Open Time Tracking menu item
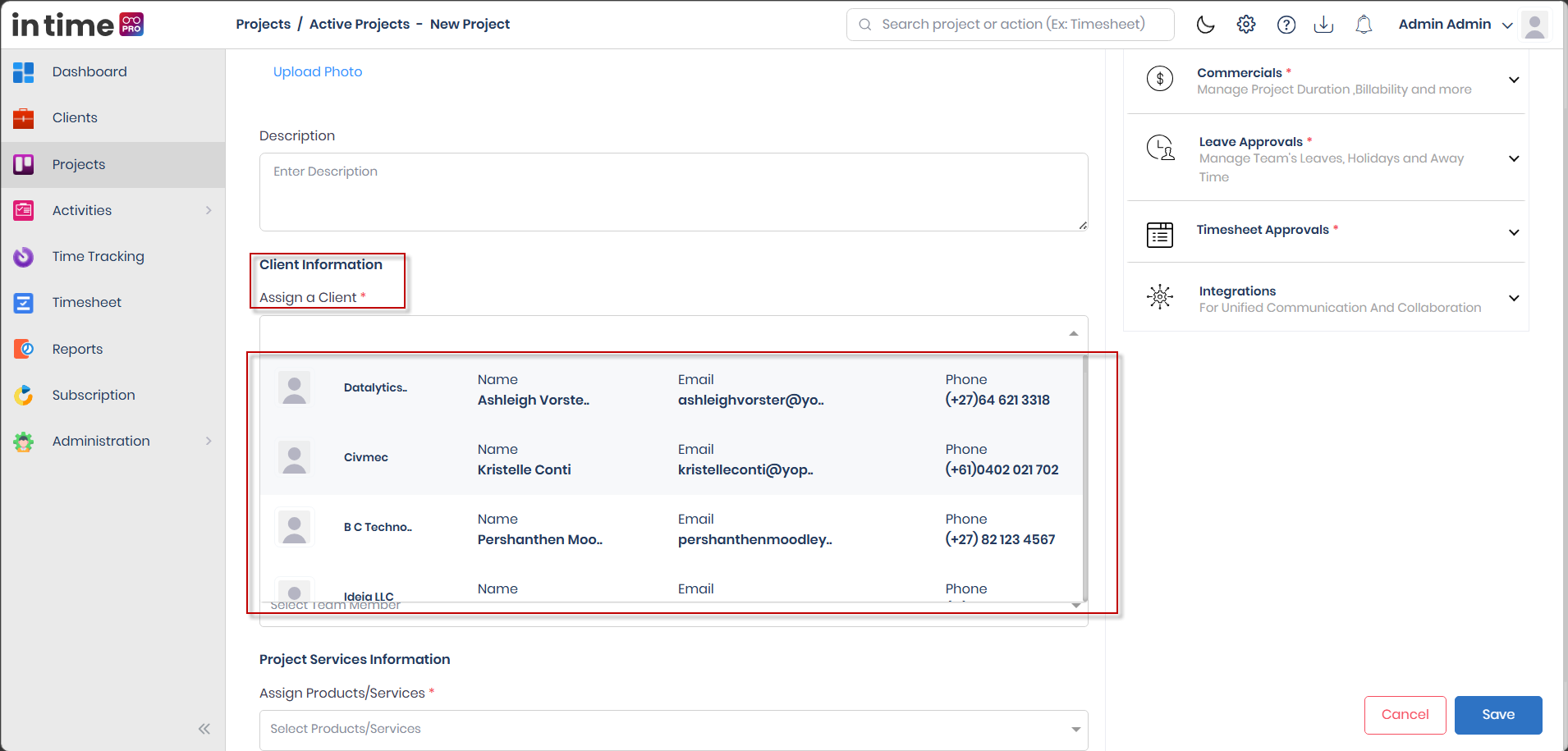 [99, 257]
